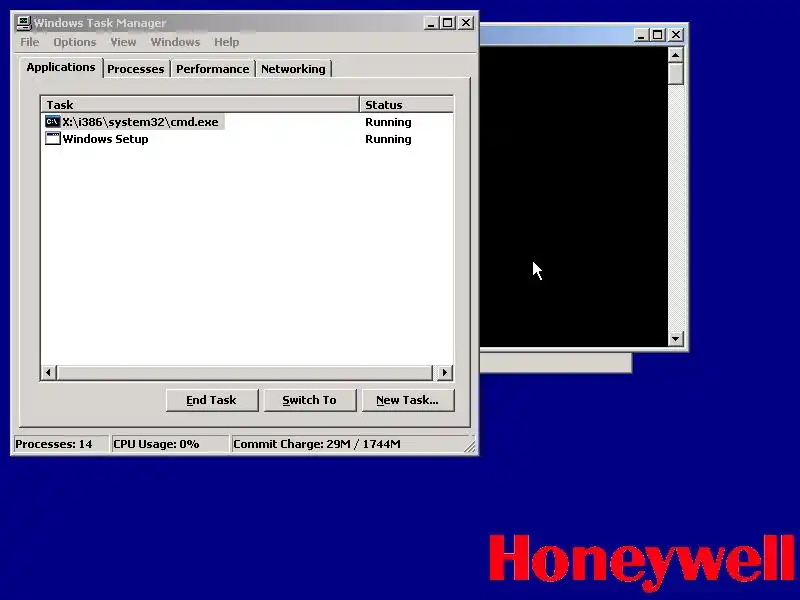Click the Task Manager title bar icon
The height and width of the screenshot is (600, 800).
click(23, 23)
